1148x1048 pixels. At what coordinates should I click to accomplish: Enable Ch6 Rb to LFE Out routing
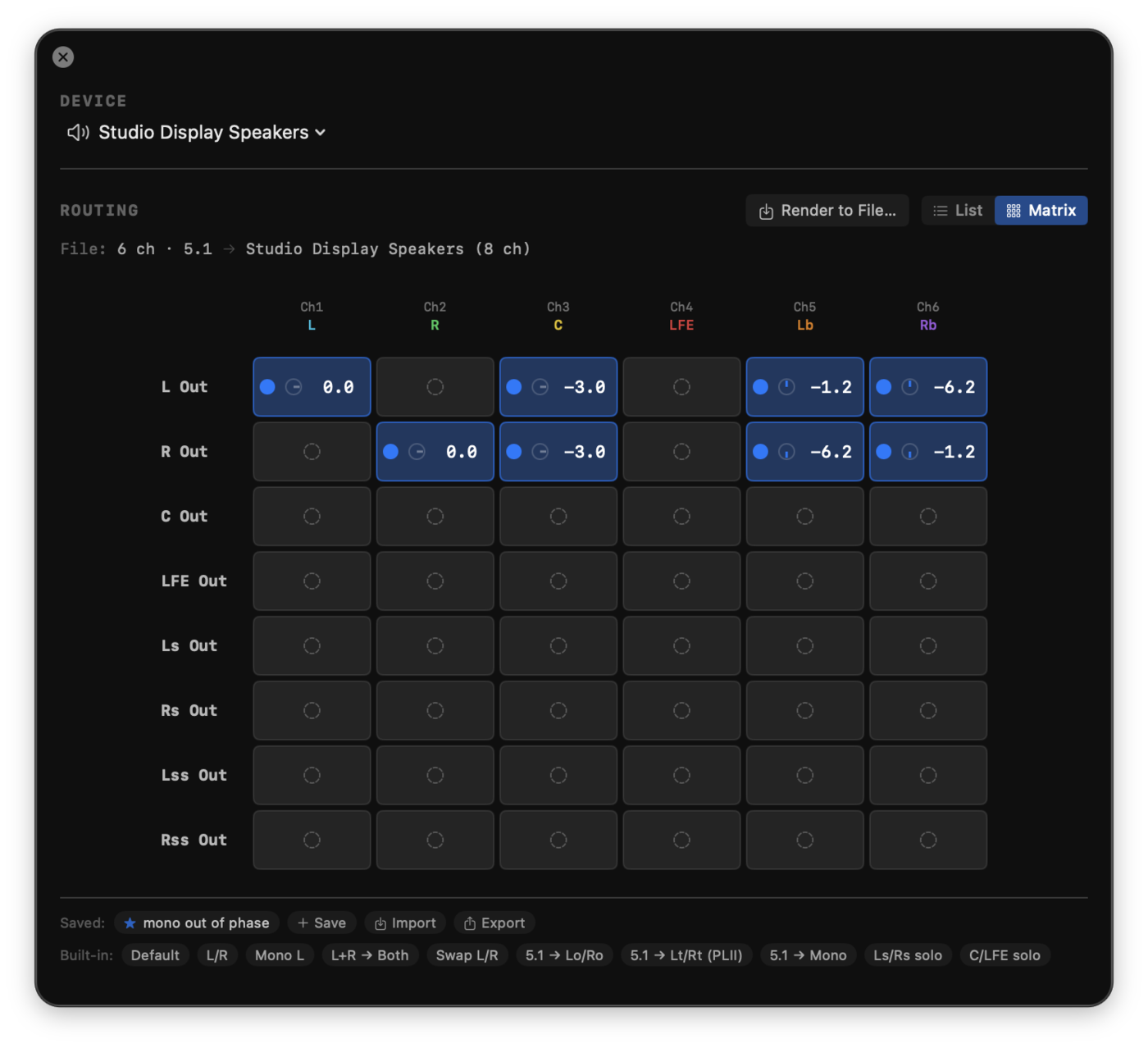pos(928,581)
